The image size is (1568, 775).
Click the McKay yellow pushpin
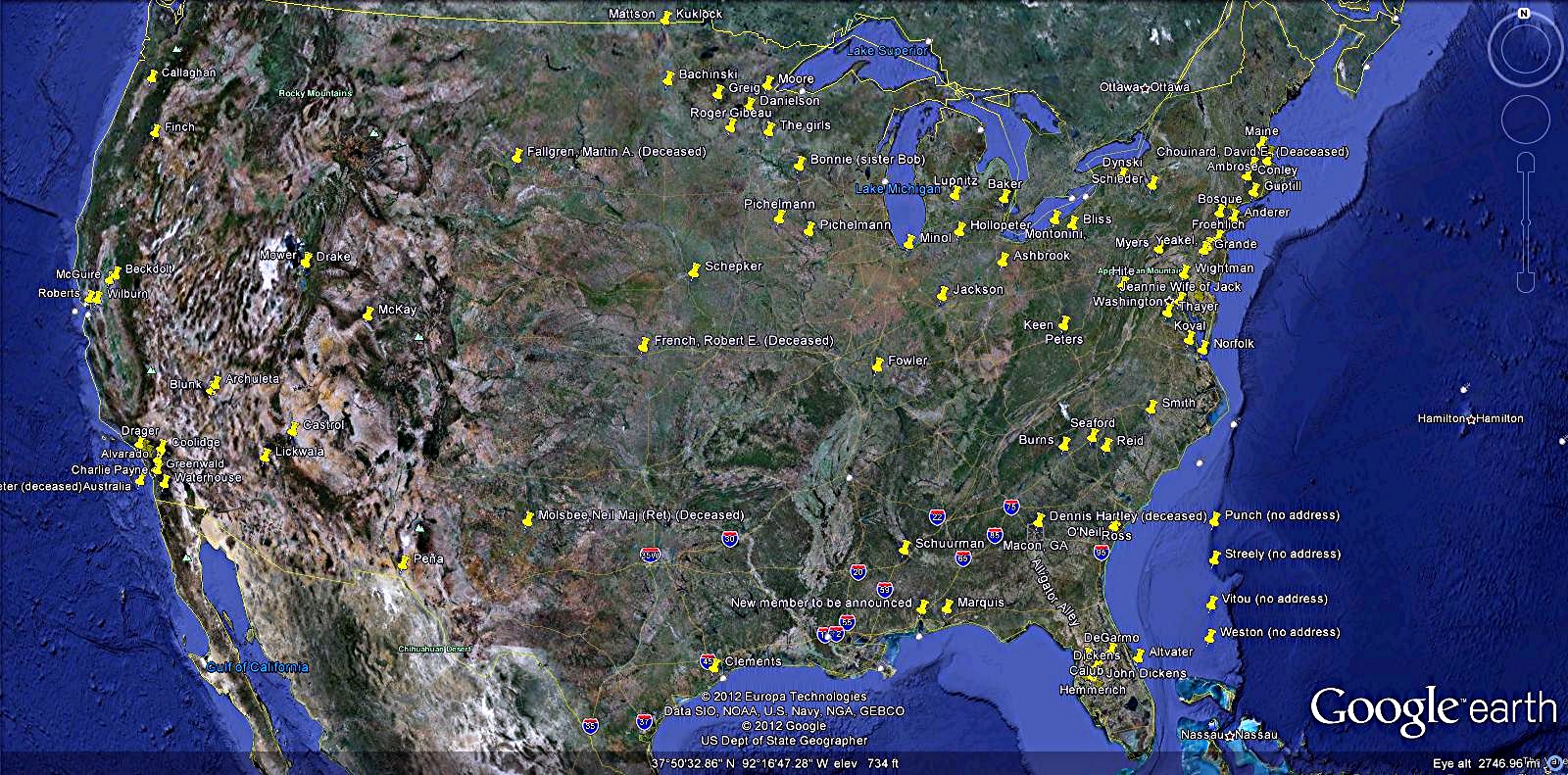368,314
